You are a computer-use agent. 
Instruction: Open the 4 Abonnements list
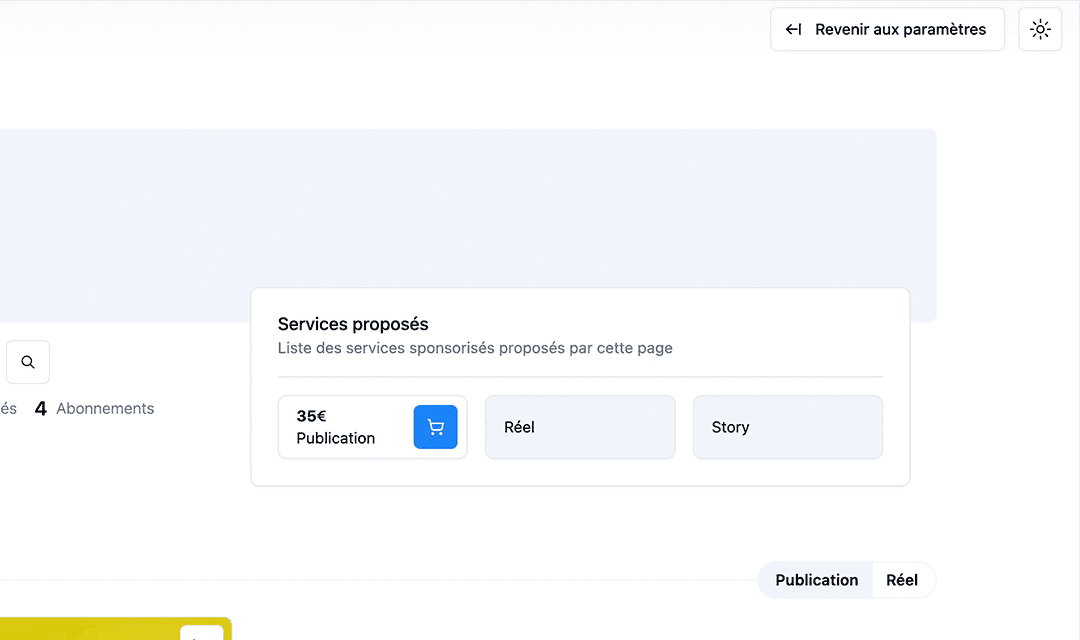click(x=95, y=408)
